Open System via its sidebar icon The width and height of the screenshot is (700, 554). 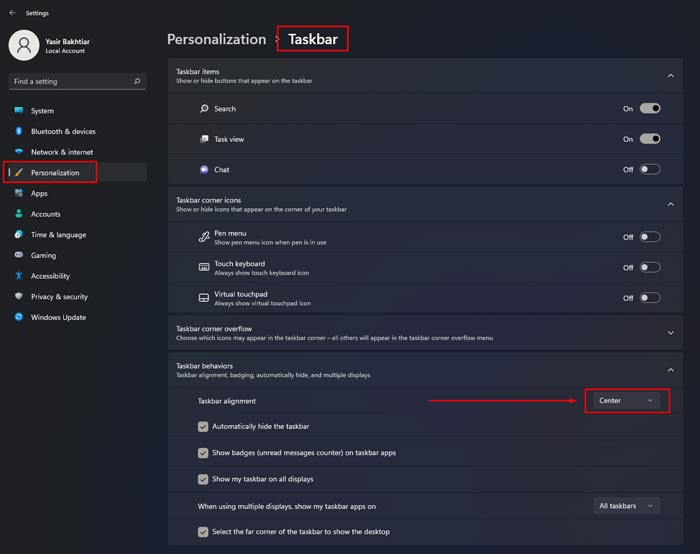pos(18,111)
